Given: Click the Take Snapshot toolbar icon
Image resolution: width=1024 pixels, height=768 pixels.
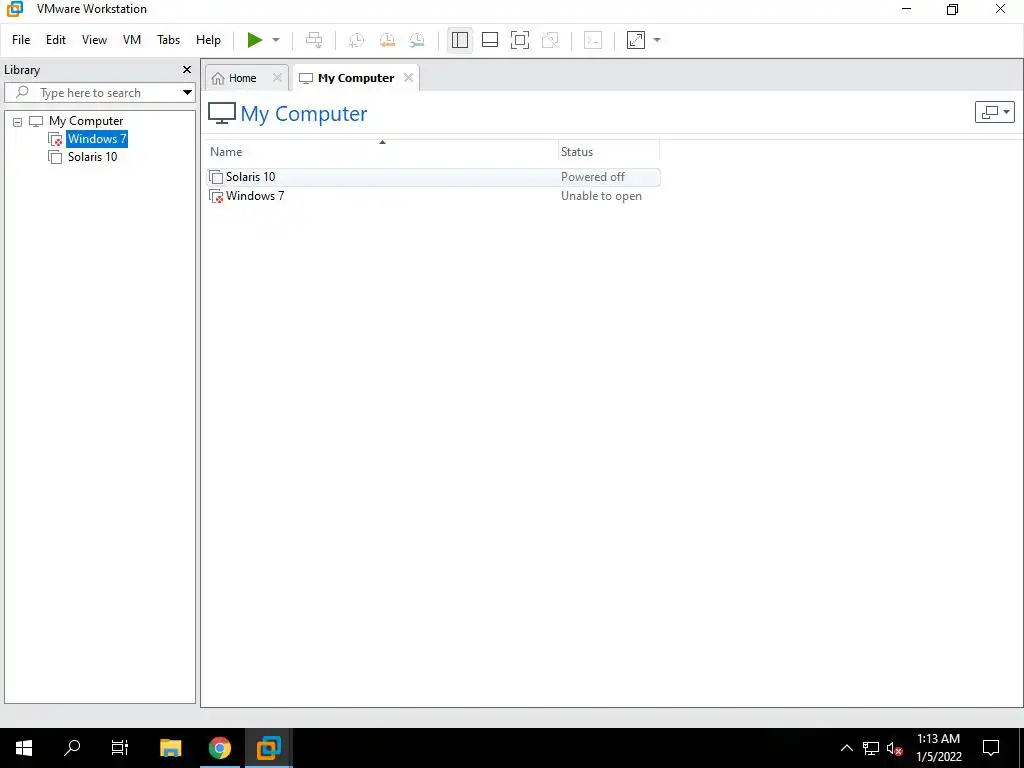Looking at the screenshot, I should point(357,40).
